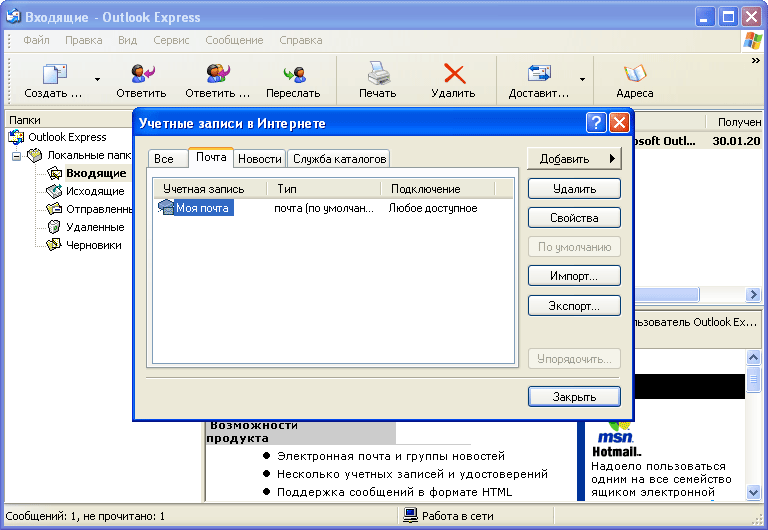The image size is (768, 530).
Task: Click the Подключение column header
Action: pyautogui.click(x=438, y=189)
